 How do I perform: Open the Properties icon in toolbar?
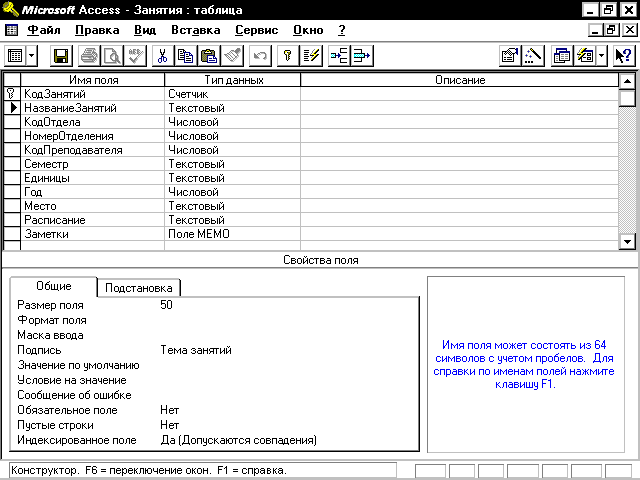[x=510, y=56]
